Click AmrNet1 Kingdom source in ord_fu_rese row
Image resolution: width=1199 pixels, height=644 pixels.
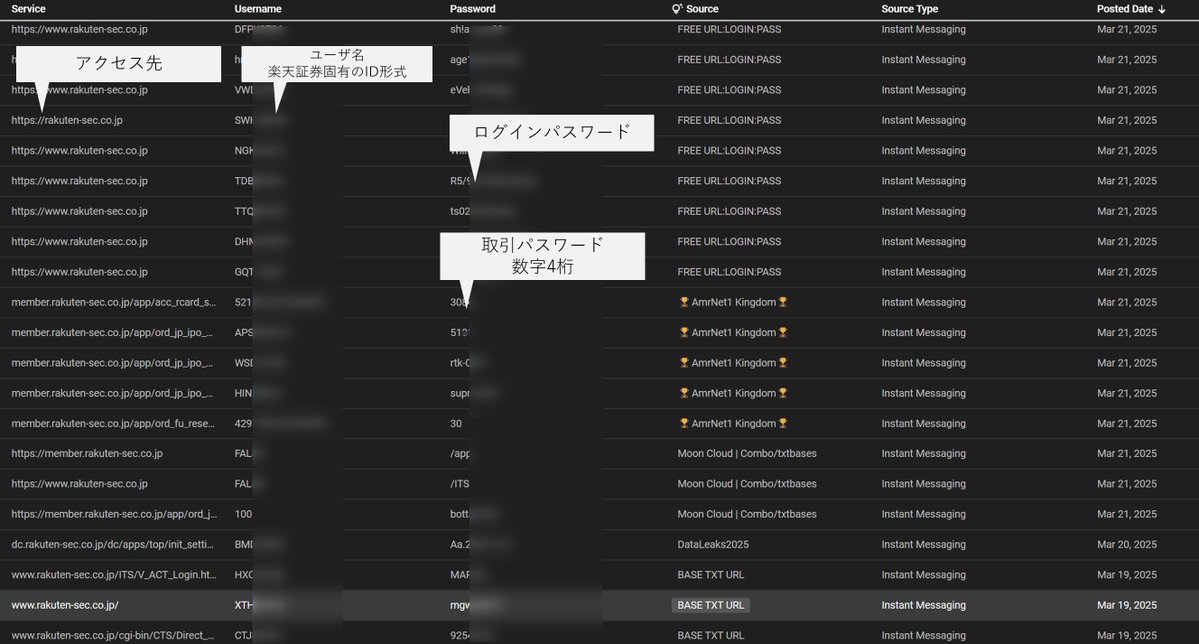click(x=733, y=423)
